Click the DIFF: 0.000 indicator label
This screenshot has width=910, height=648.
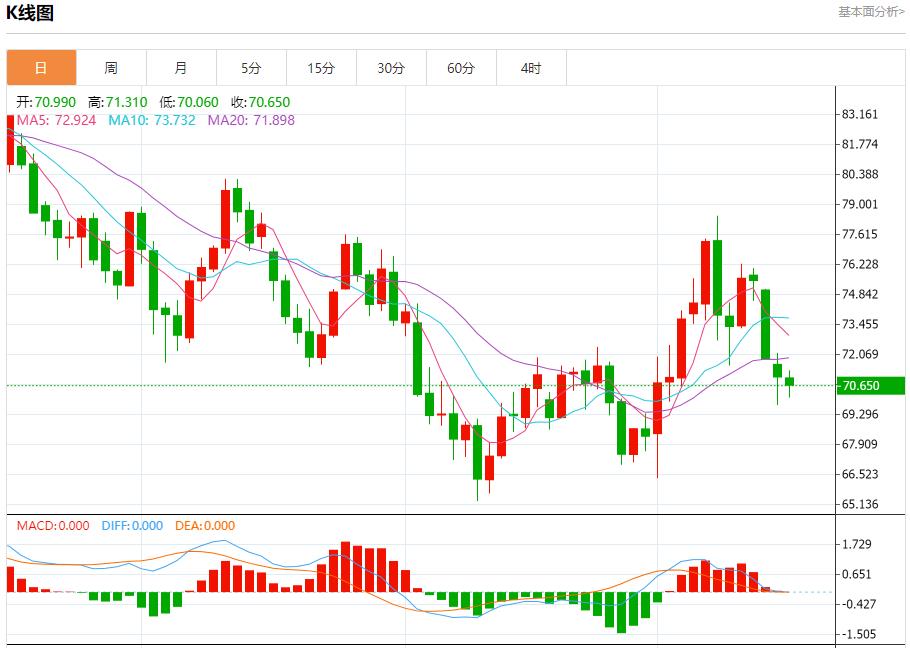pyautogui.click(x=132, y=526)
